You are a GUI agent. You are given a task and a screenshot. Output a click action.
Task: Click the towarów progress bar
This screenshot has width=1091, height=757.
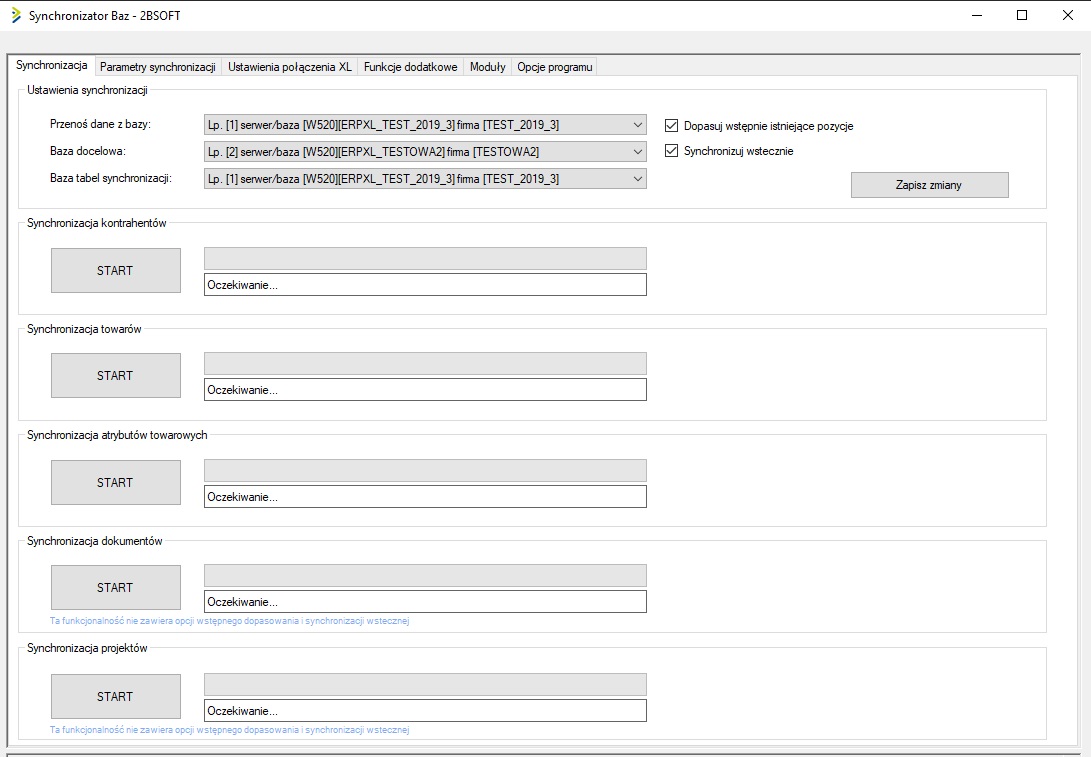click(x=425, y=364)
